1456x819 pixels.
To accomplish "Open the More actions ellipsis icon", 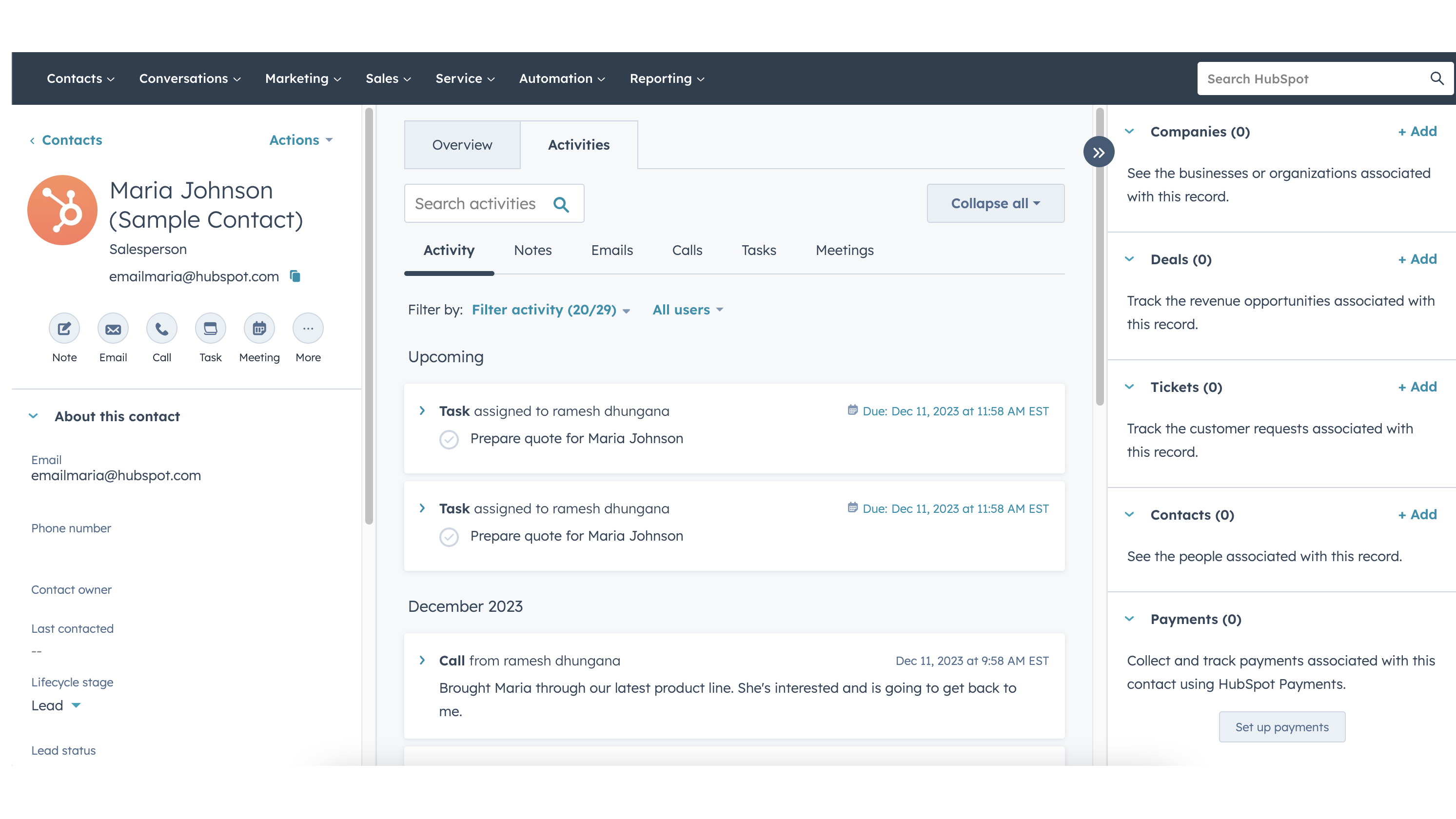I will click(x=308, y=329).
